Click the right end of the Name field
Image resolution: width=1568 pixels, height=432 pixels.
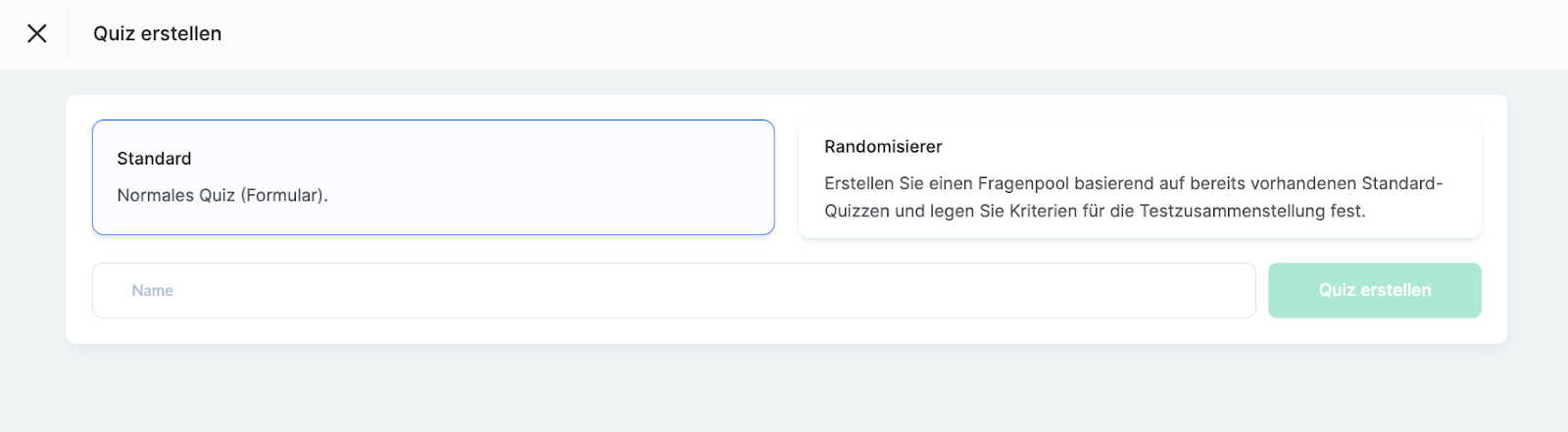[1225, 290]
